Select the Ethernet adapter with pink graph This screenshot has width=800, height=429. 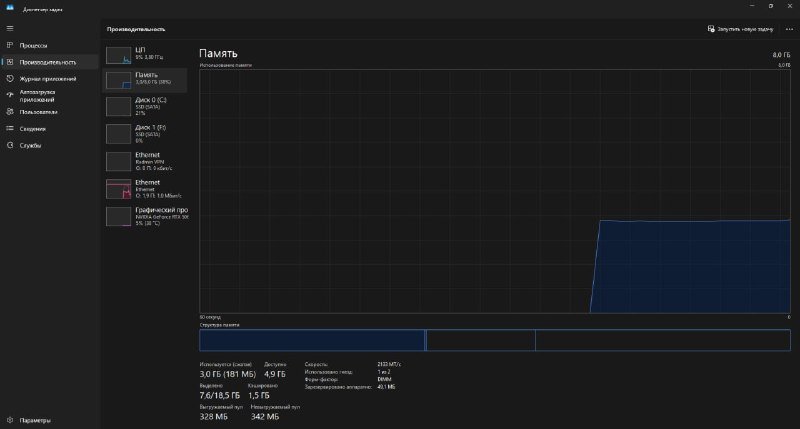(145, 189)
